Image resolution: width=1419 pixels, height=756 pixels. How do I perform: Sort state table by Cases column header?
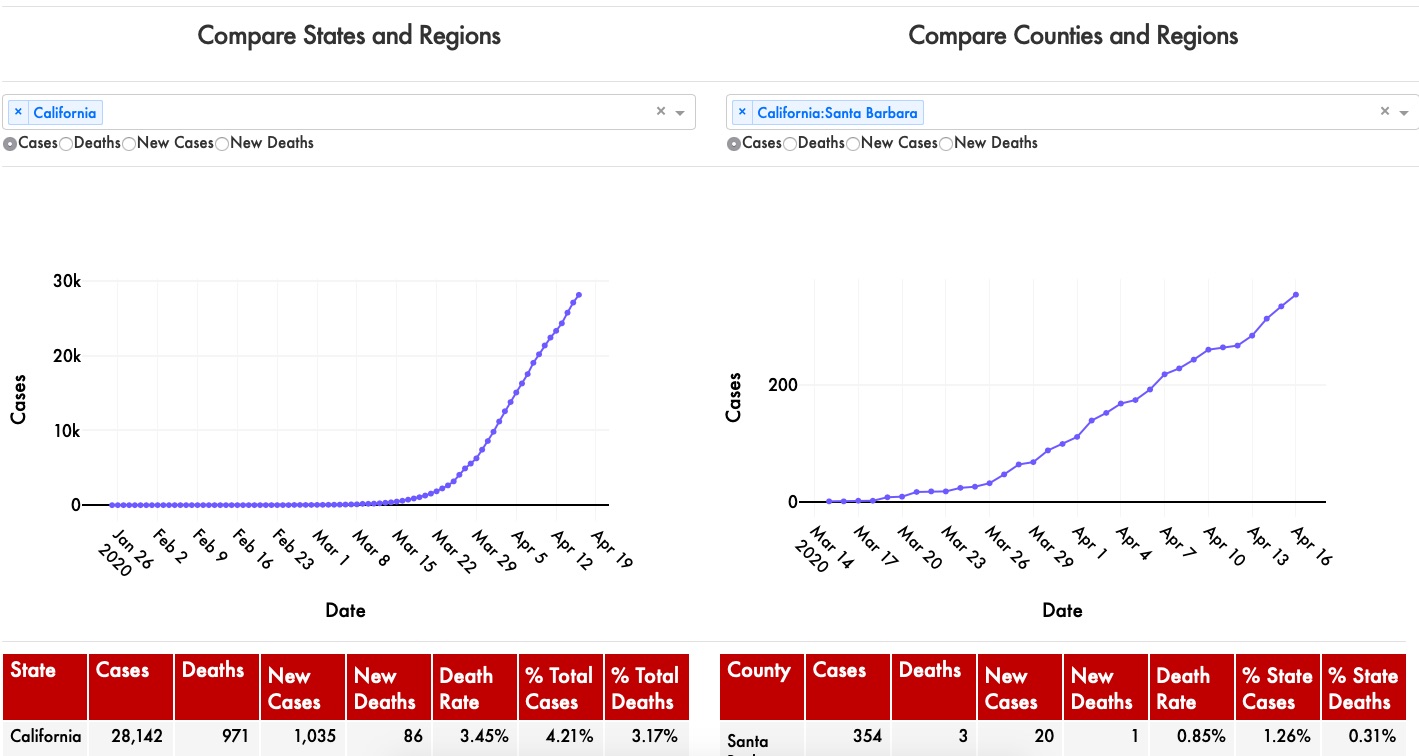[x=132, y=688]
